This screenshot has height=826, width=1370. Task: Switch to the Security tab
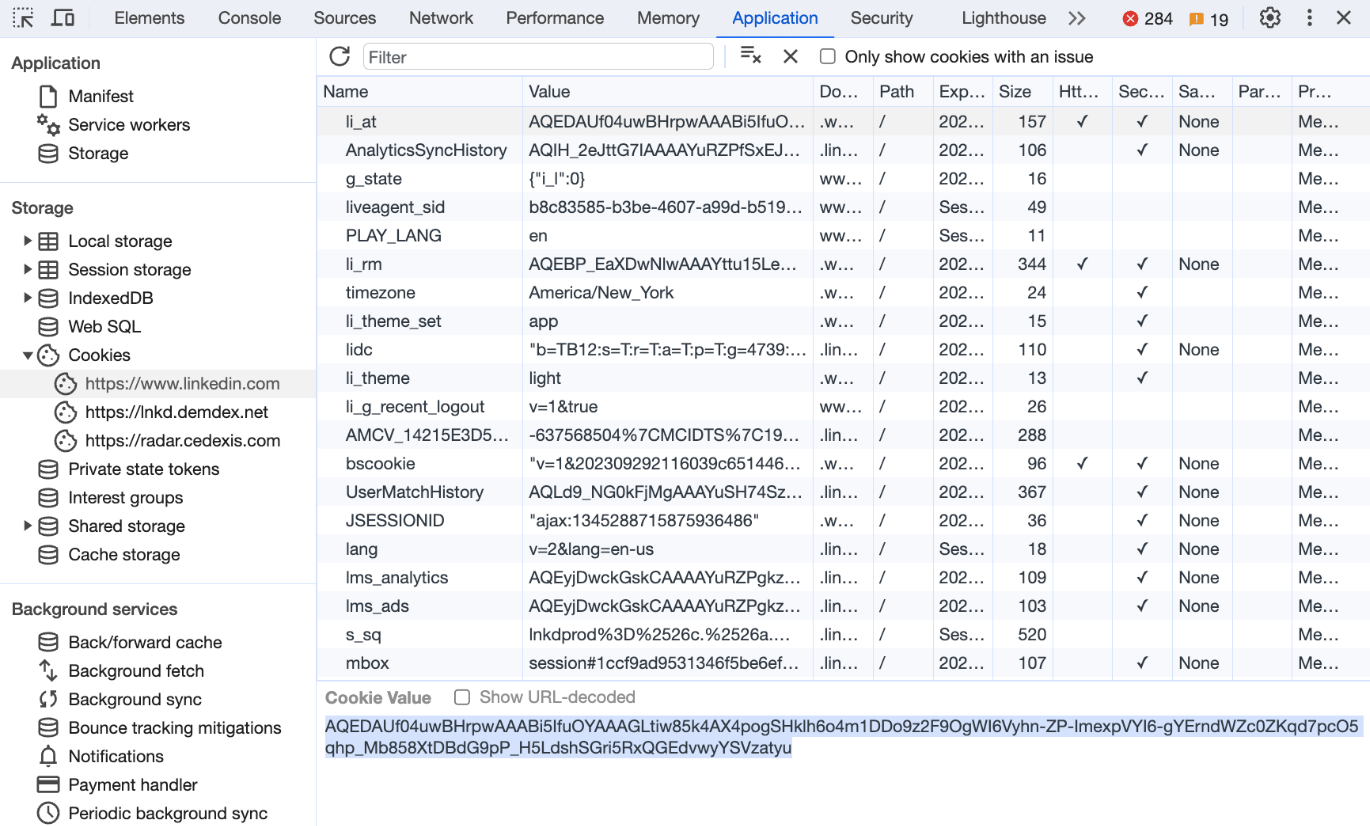881,18
